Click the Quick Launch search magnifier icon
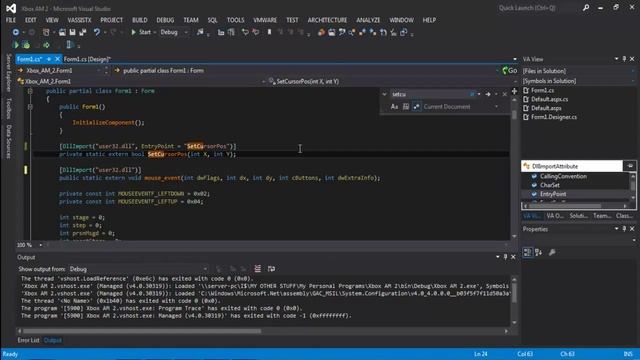This screenshot has height=360, width=640. pyautogui.click(x=586, y=8)
